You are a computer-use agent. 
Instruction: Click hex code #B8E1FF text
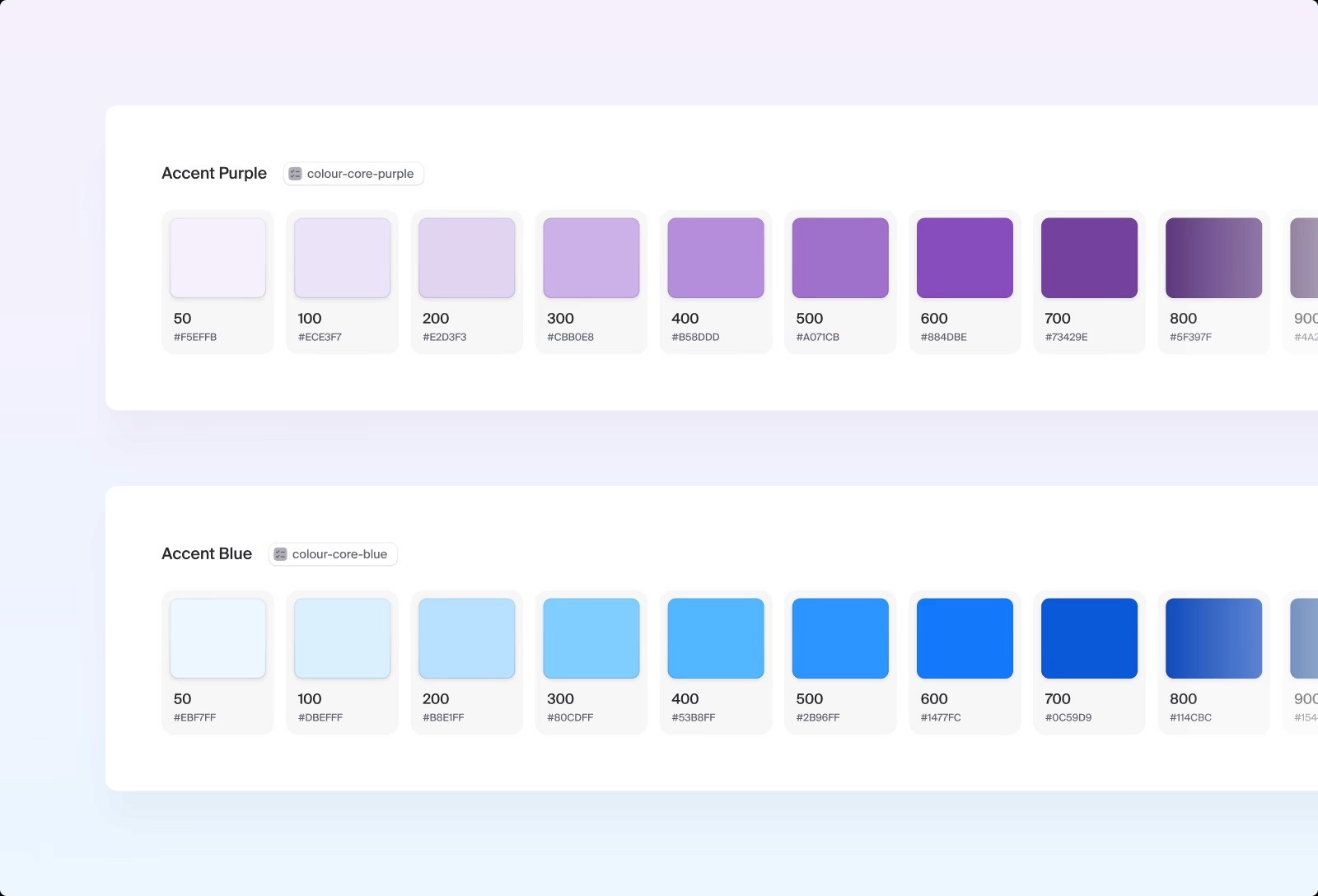443,717
